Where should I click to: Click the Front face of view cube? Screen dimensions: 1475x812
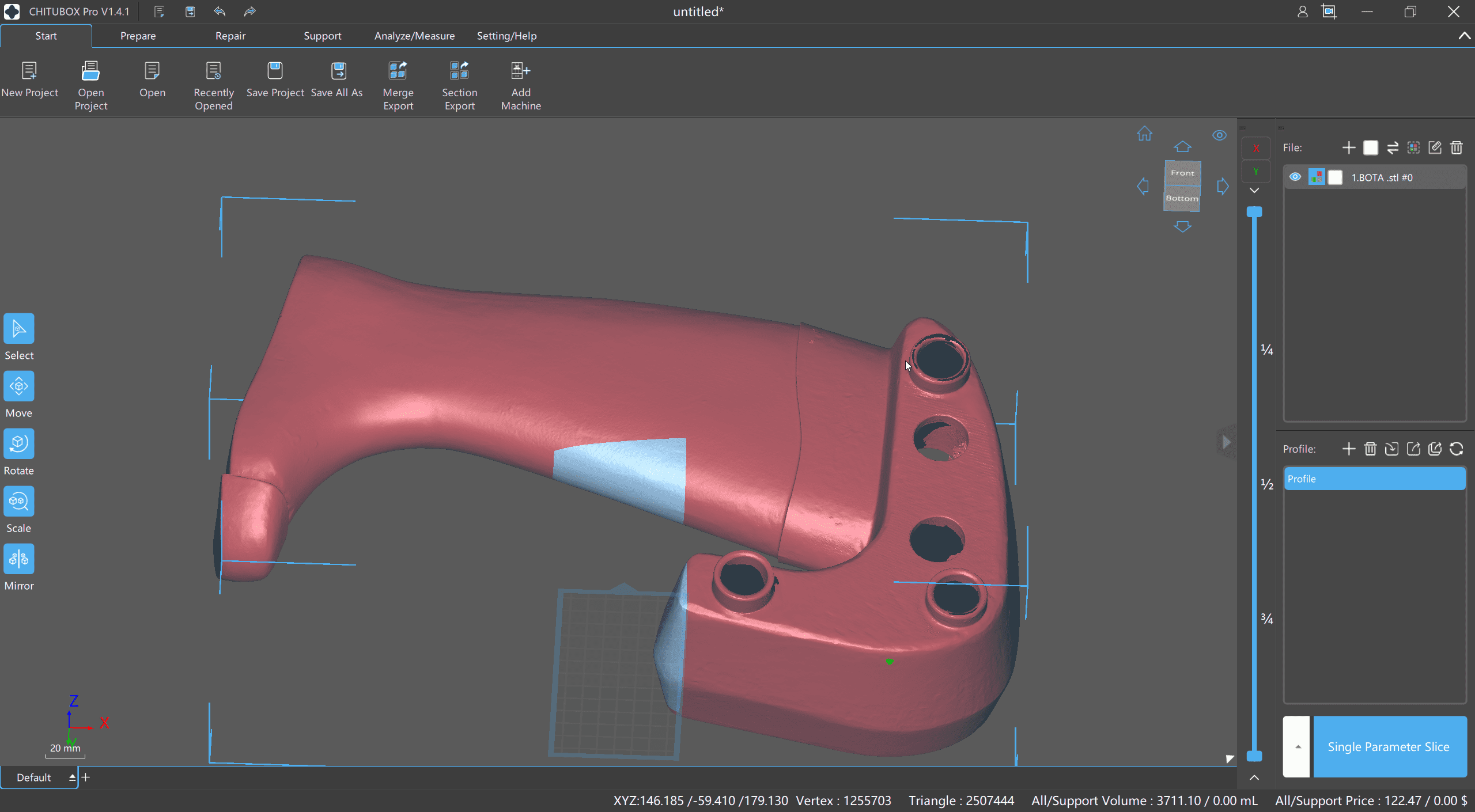1182,173
